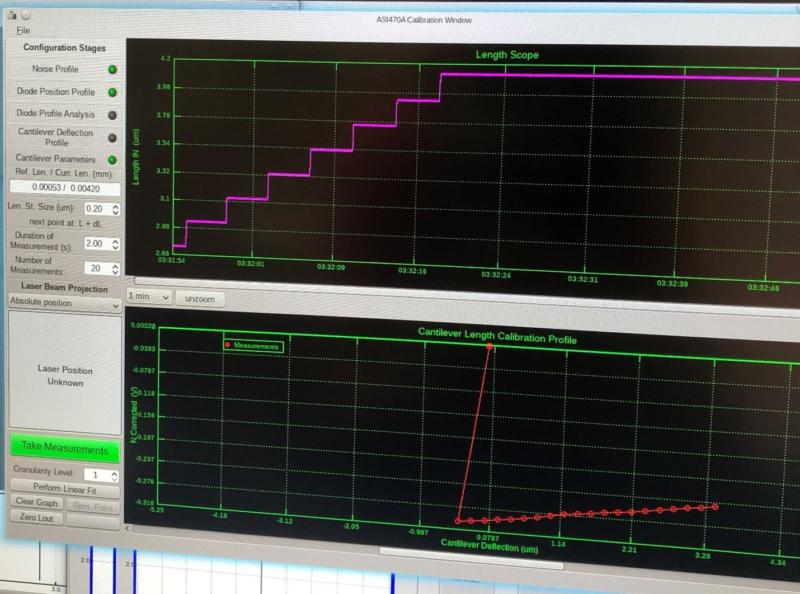Open the Configuration Stages section header
The image size is (800, 594).
(x=63, y=48)
